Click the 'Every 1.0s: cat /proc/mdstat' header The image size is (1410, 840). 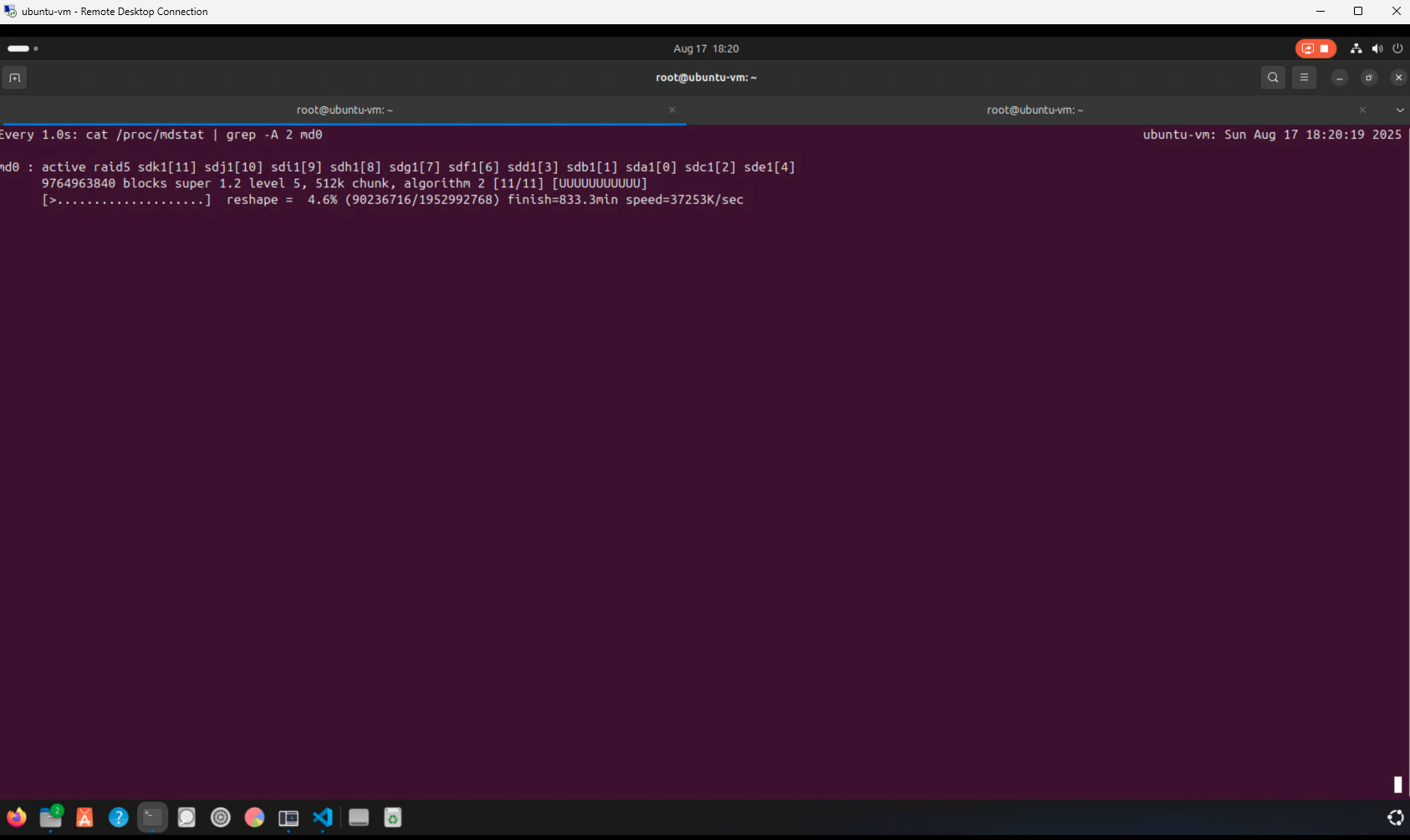(161, 135)
